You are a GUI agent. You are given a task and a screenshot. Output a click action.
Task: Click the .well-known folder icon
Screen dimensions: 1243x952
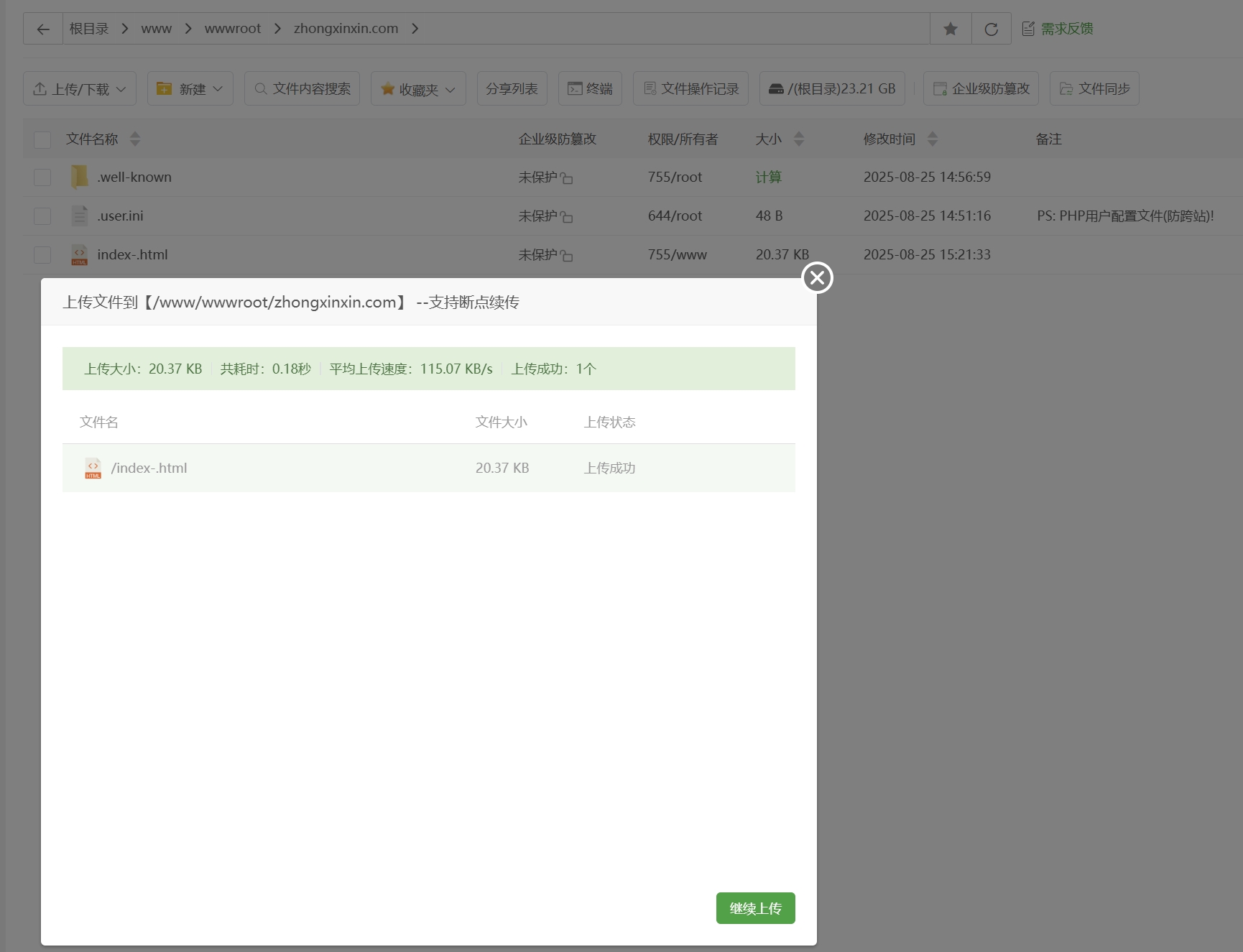[80, 177]
